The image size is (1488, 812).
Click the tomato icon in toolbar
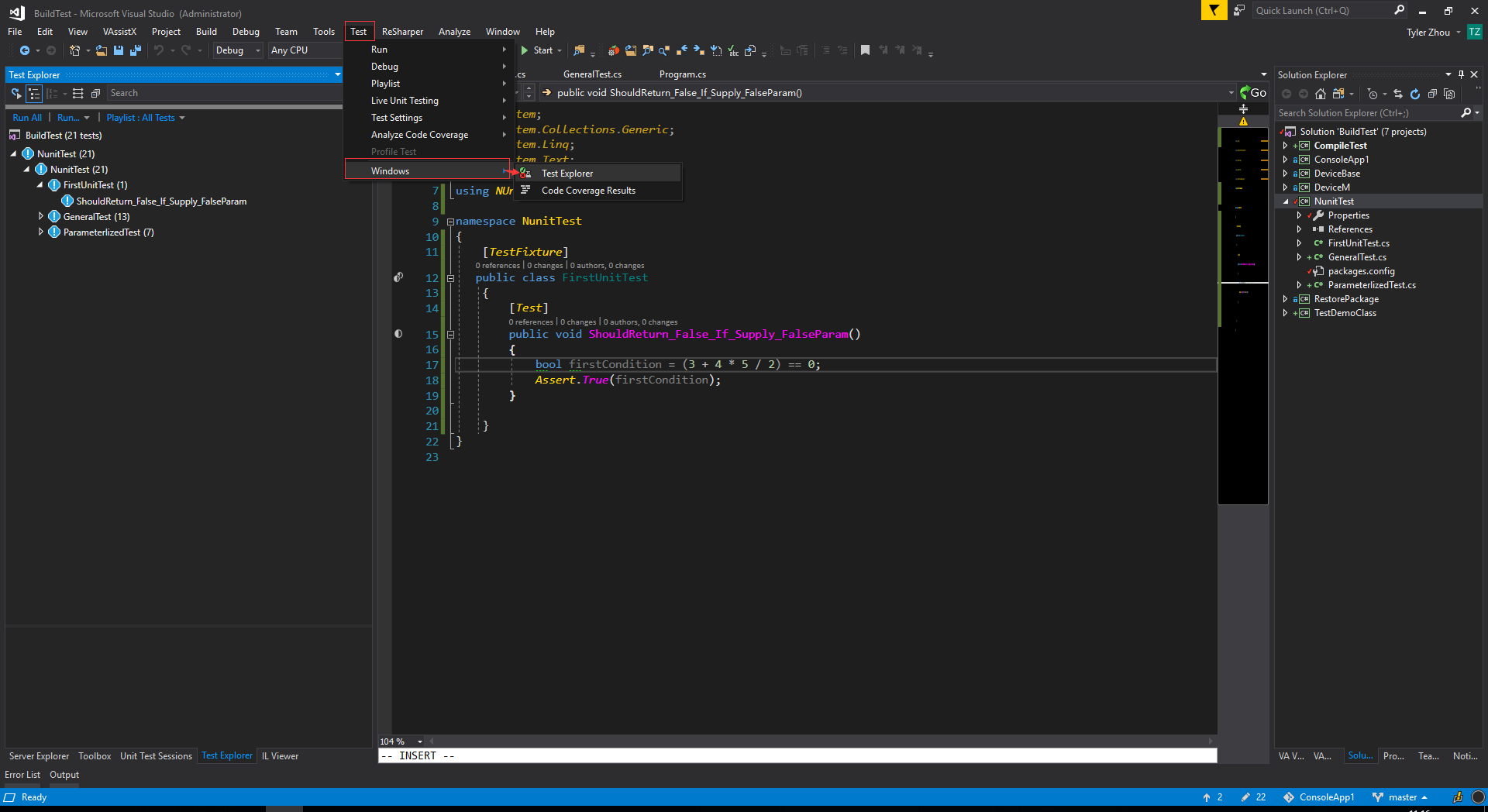pos(613,50)
